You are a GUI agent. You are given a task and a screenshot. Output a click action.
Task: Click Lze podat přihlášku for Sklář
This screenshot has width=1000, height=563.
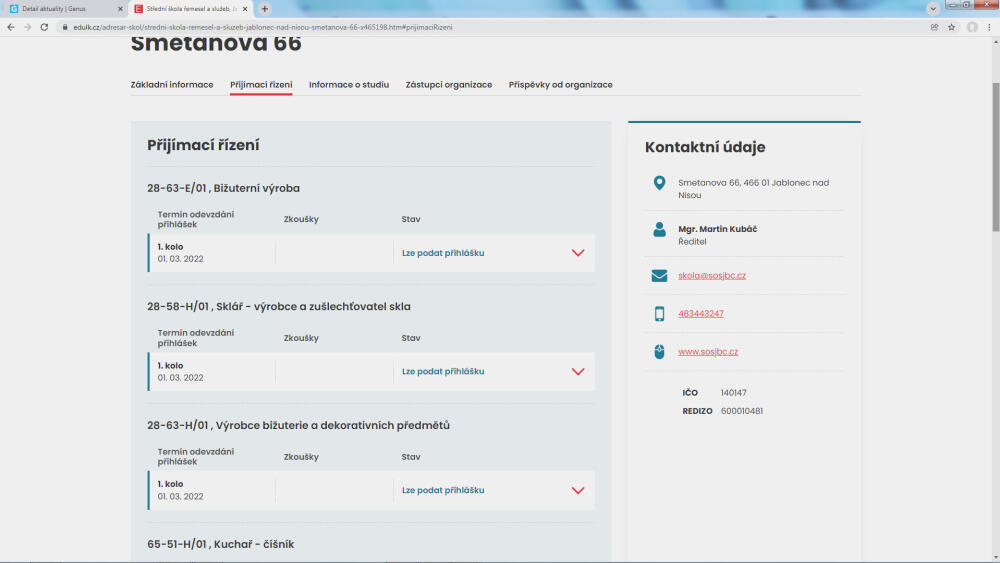443,372
